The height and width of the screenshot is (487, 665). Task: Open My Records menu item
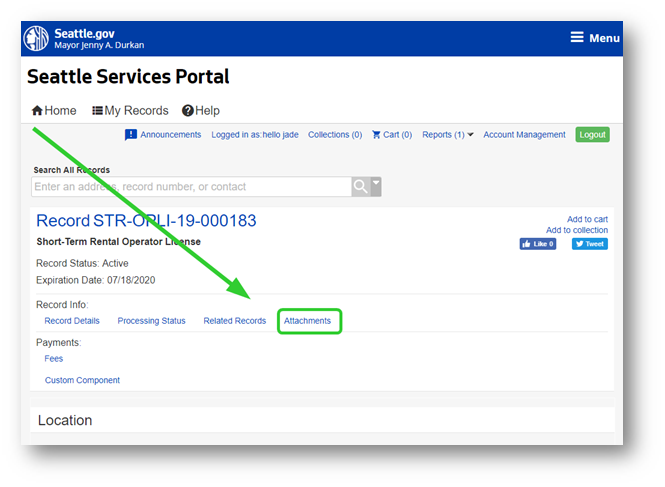click(130, 111)
